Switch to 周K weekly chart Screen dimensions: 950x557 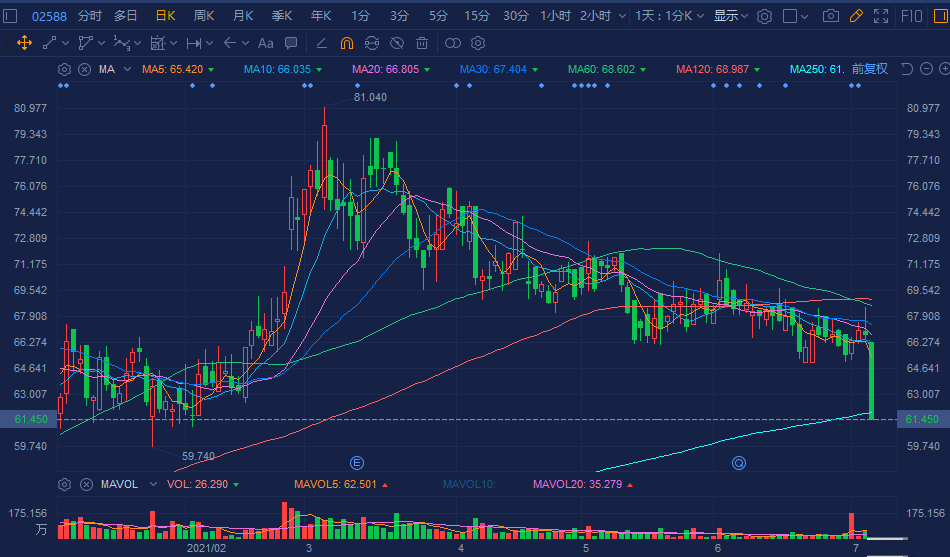coord(204,16)
